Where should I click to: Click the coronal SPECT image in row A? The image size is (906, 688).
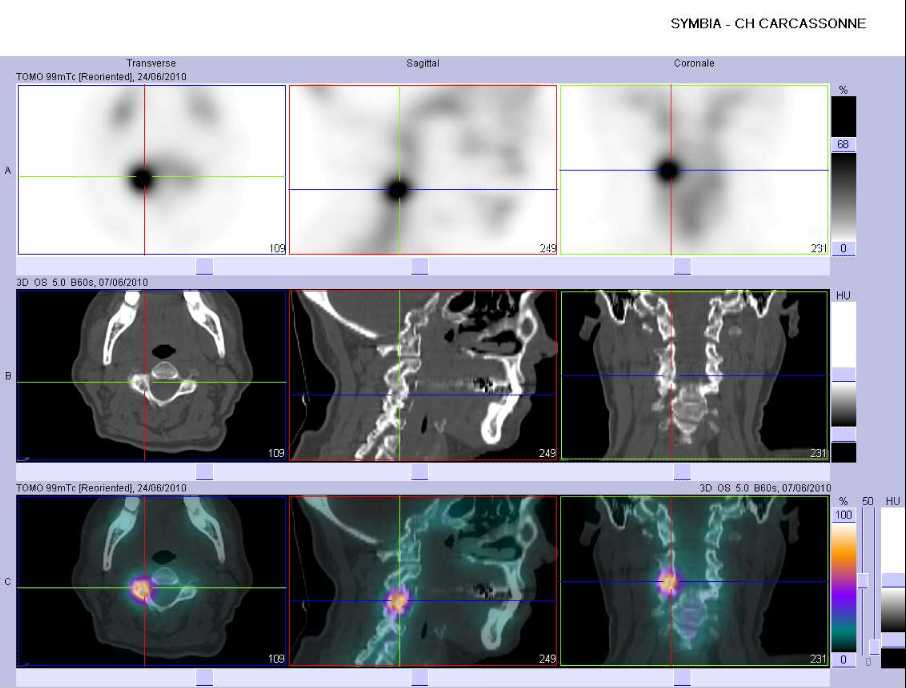[694, 170]
